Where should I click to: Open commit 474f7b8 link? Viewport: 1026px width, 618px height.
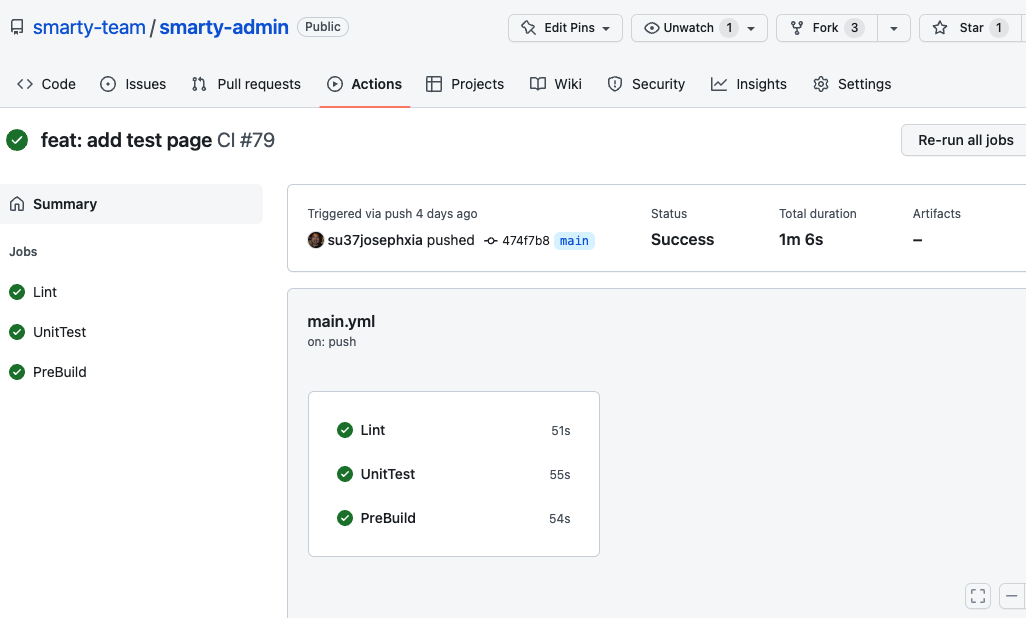point(525,240)
